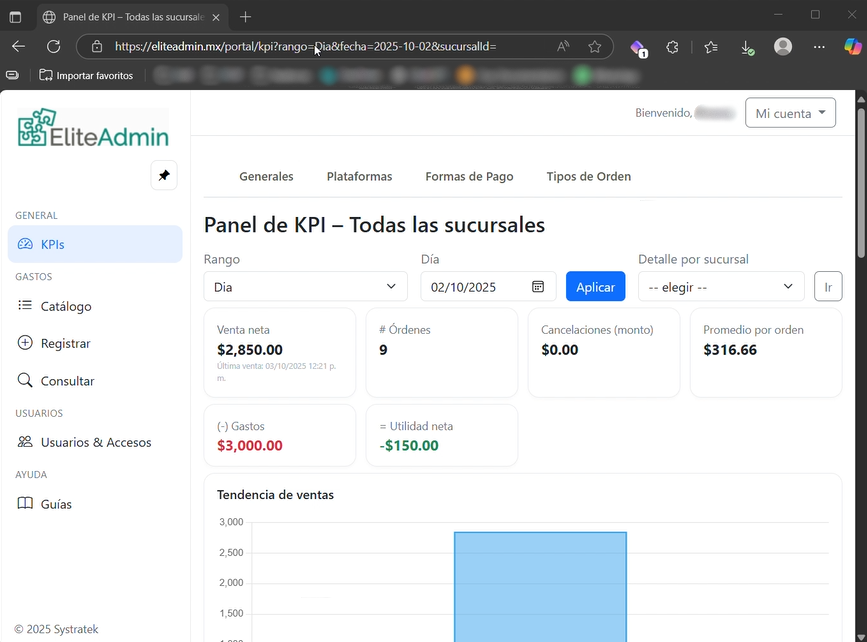Click the Registrar plus icon
The height and width of the screenshot is (642, 867).
tap(25, 343)
